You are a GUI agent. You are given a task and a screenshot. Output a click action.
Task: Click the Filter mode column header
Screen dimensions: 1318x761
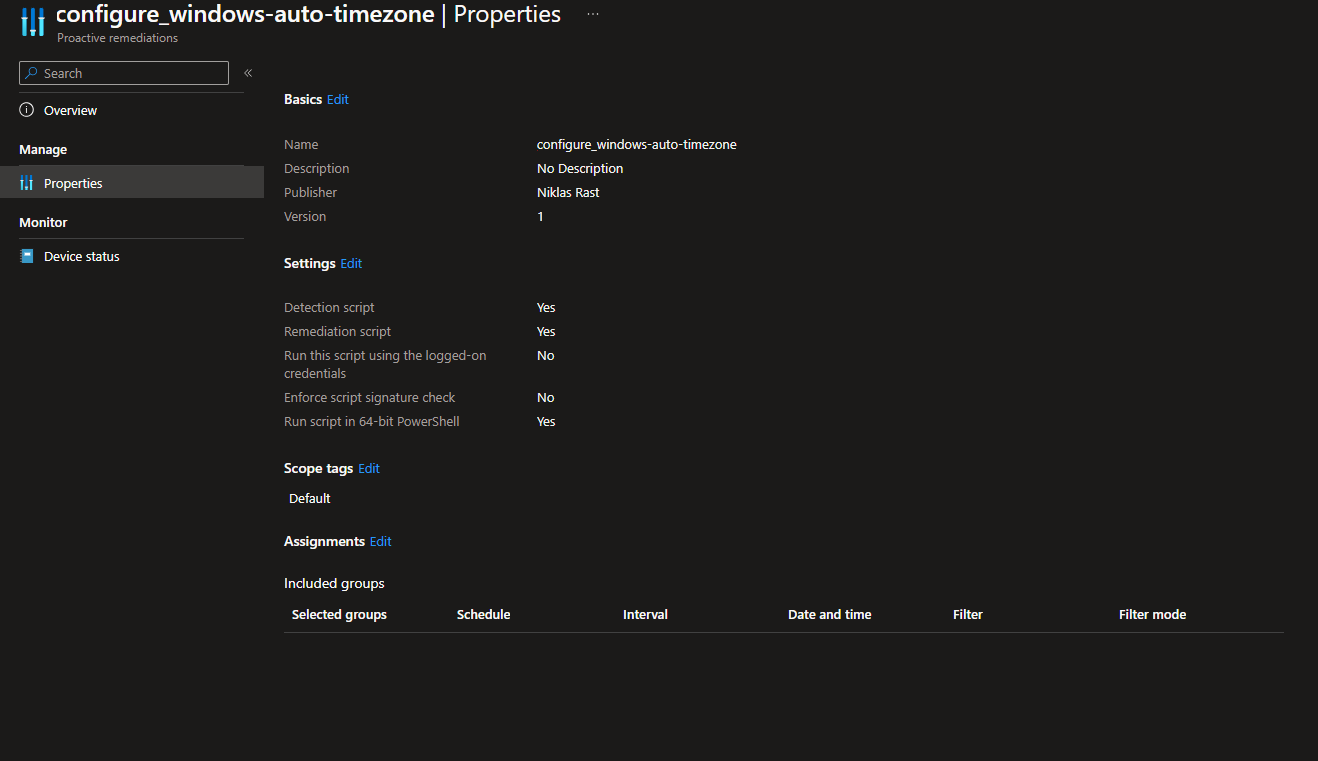(1152, 614)
